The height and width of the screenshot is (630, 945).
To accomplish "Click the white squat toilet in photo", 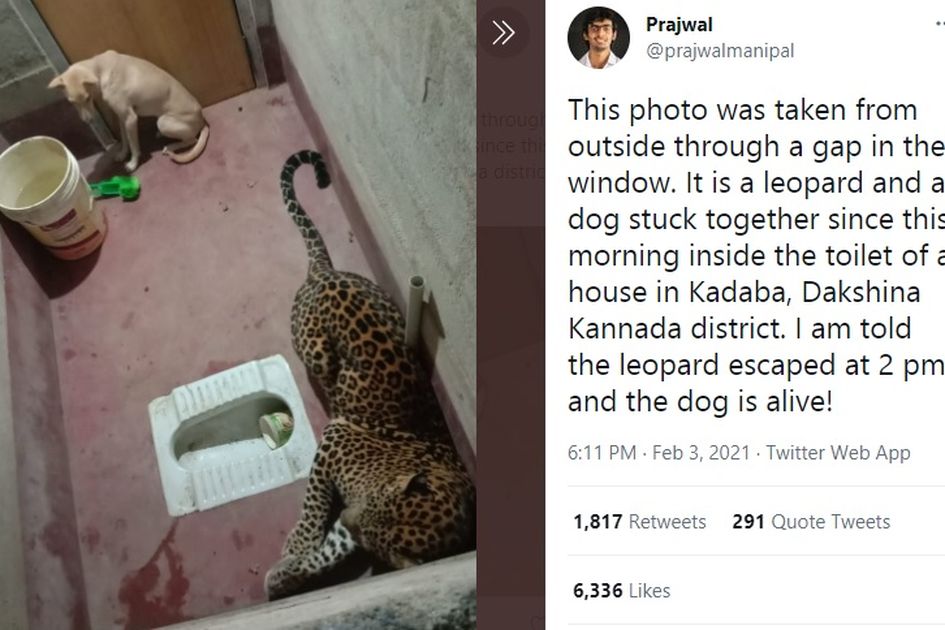I will click(x=233, y=435).
